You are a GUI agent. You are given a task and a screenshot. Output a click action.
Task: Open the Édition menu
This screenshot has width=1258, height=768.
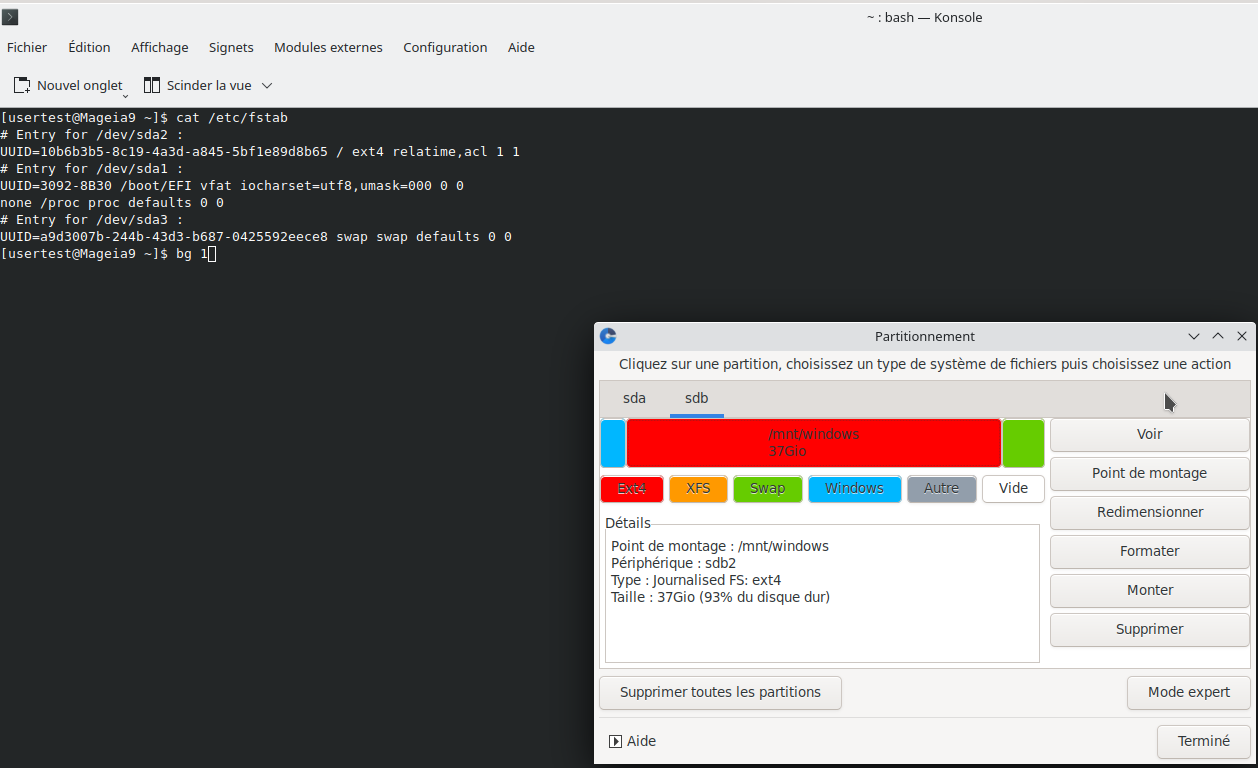coord(89,47)
